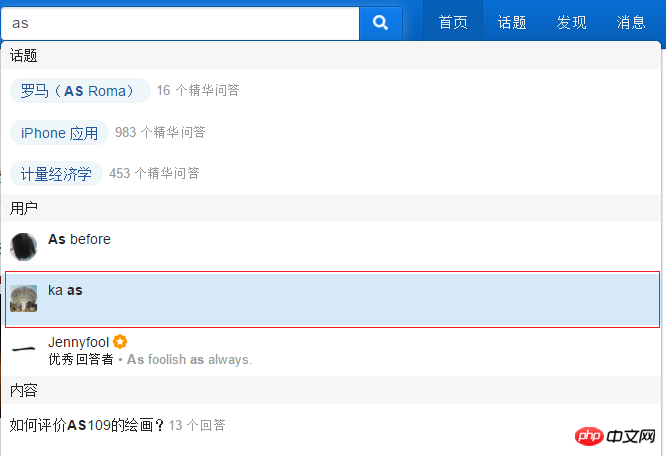Open the 消息 messages tab

point(631,22)
